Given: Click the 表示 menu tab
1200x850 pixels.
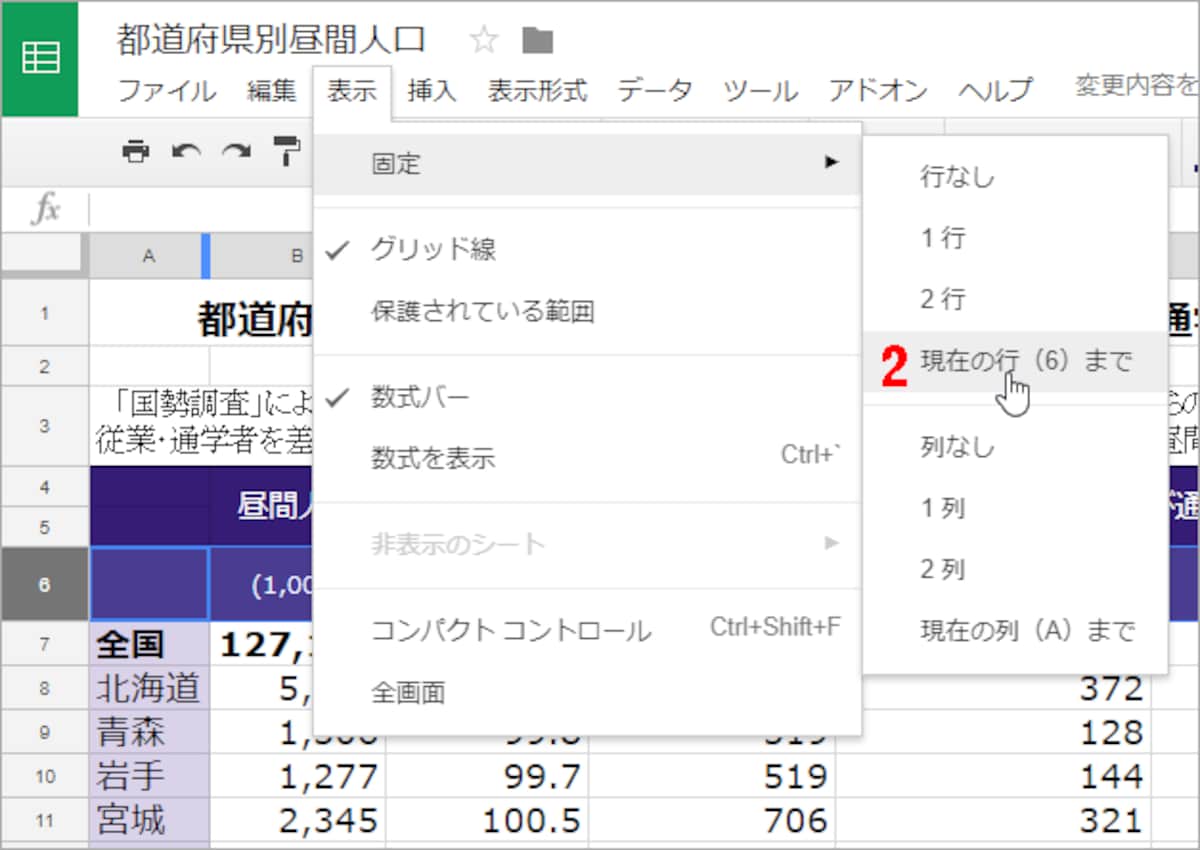Looking at the screenshot, I should 352,91.
